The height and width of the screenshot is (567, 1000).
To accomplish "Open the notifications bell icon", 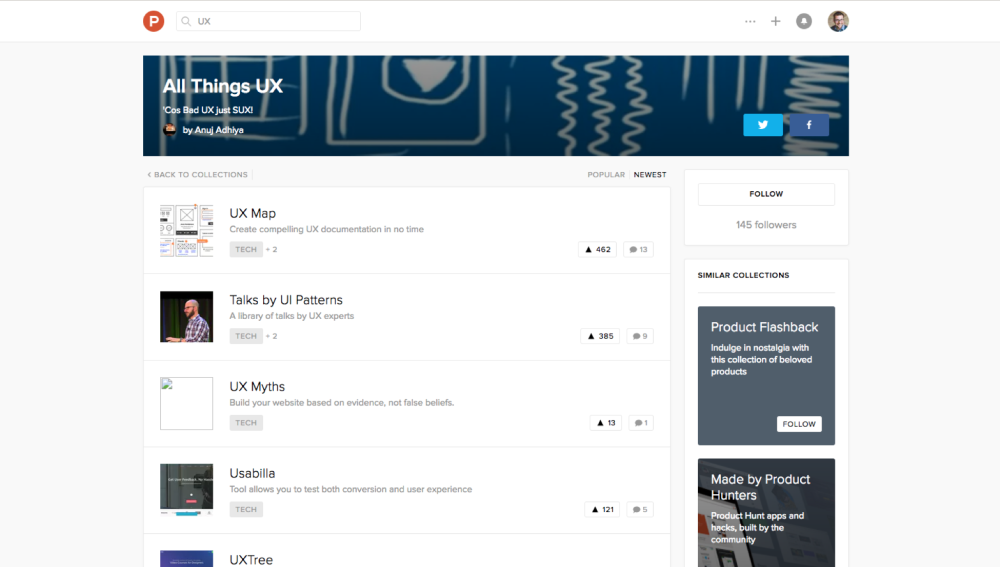I will click(804, 21).
